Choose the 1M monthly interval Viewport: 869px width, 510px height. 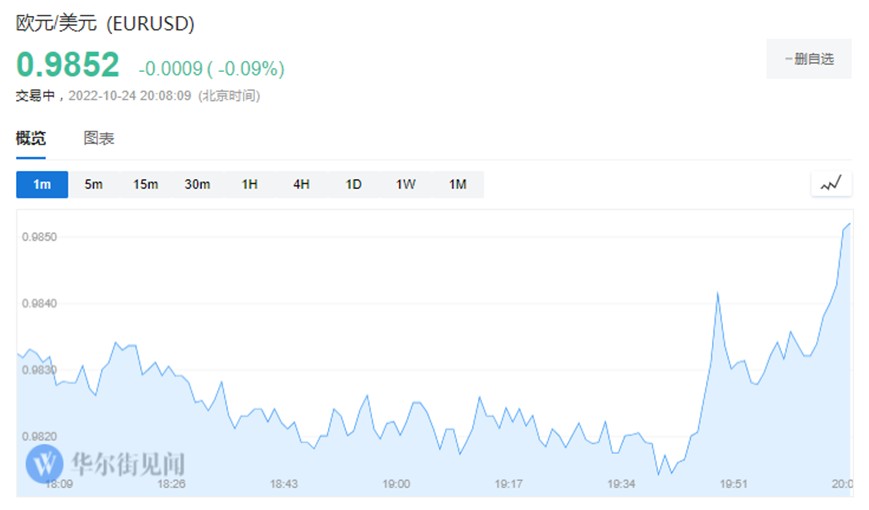[x=457, y=184]
